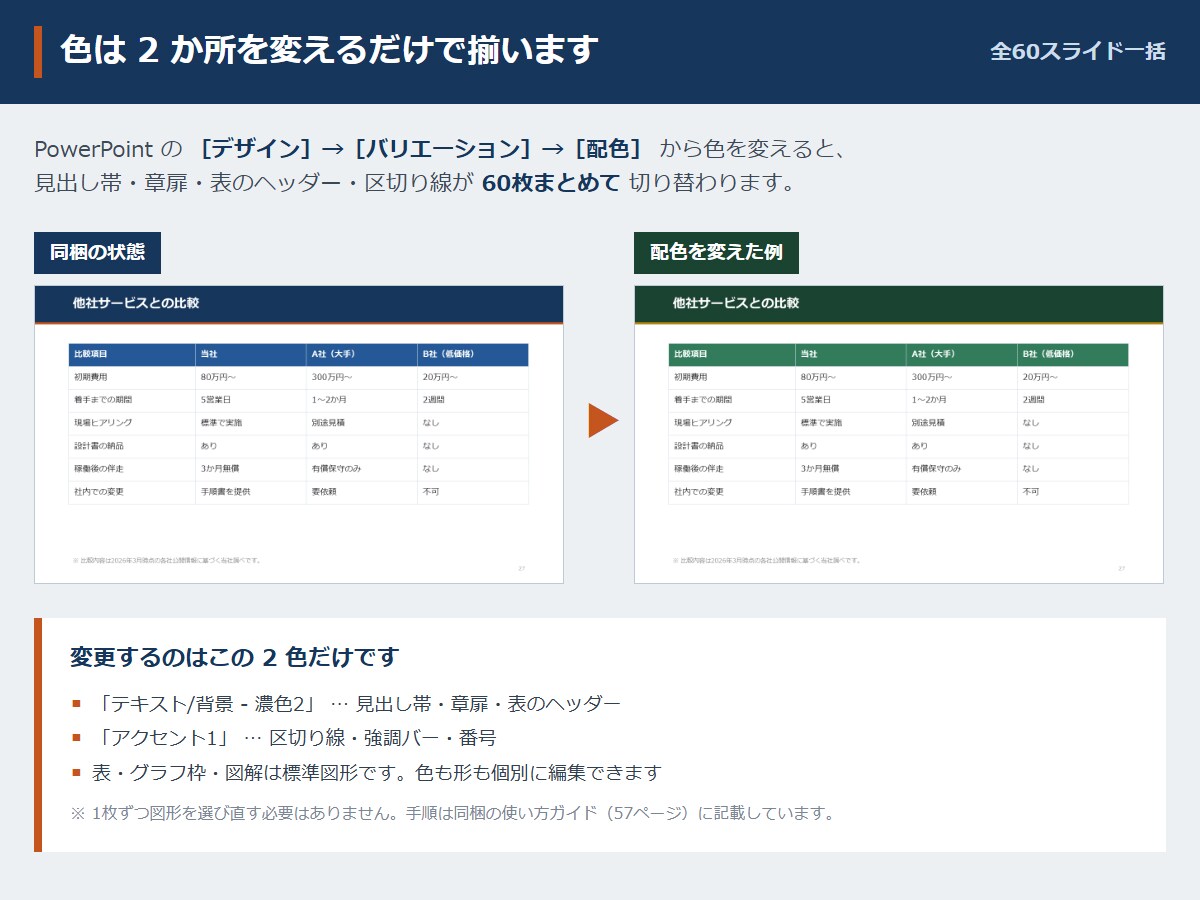1200x900 pixels.
Task: Select the [バリエーション] text in the instructions
Action: [442, 149]
